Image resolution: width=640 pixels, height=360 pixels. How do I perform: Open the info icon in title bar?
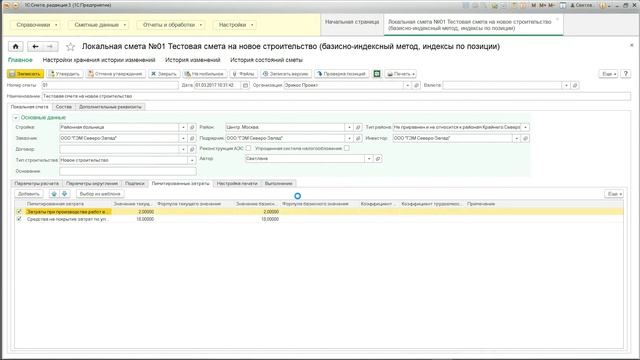[x=602, y=5]
